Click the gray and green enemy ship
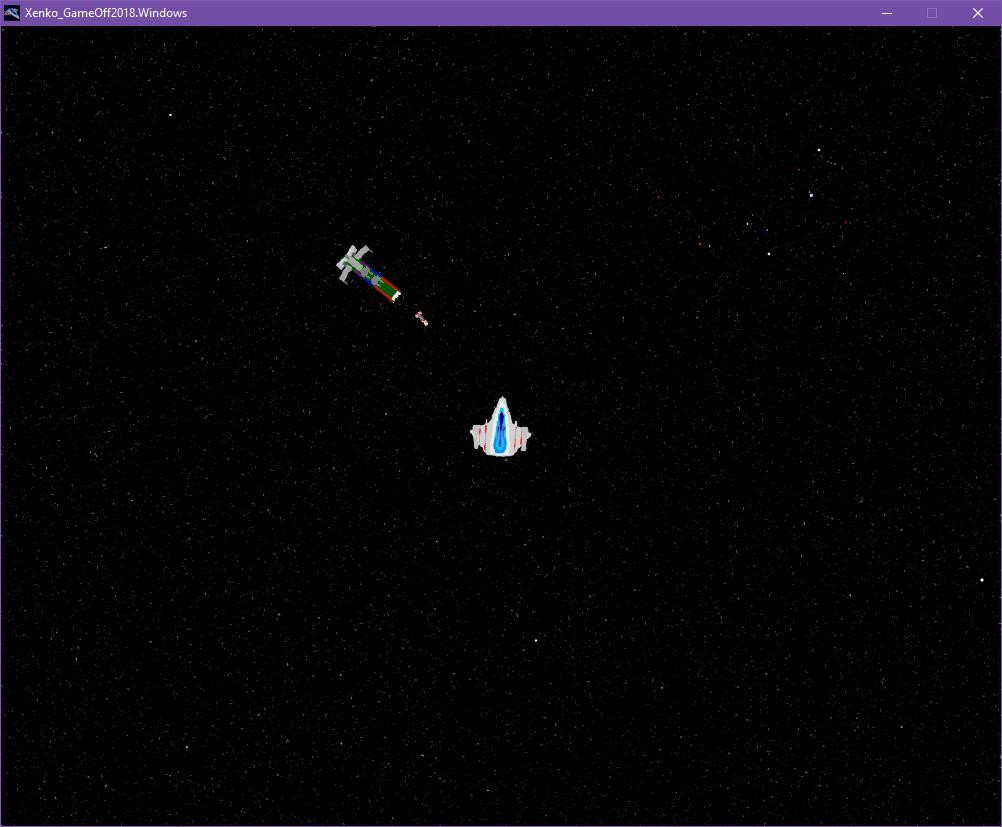The width and height of the screenshot is (1002, 827). pos(368,274)
